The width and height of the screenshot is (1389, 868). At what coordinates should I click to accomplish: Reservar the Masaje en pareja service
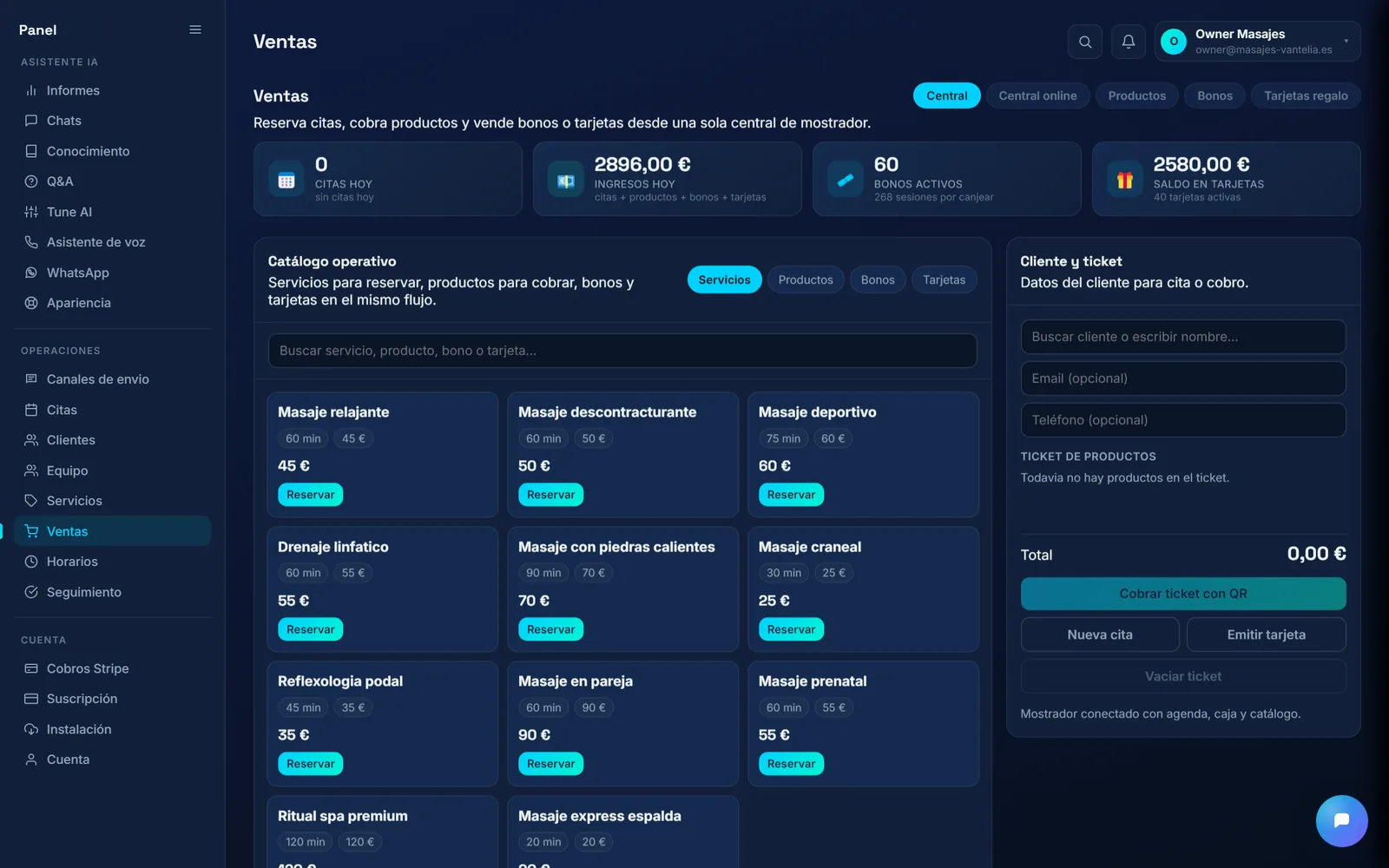point(550,764)
